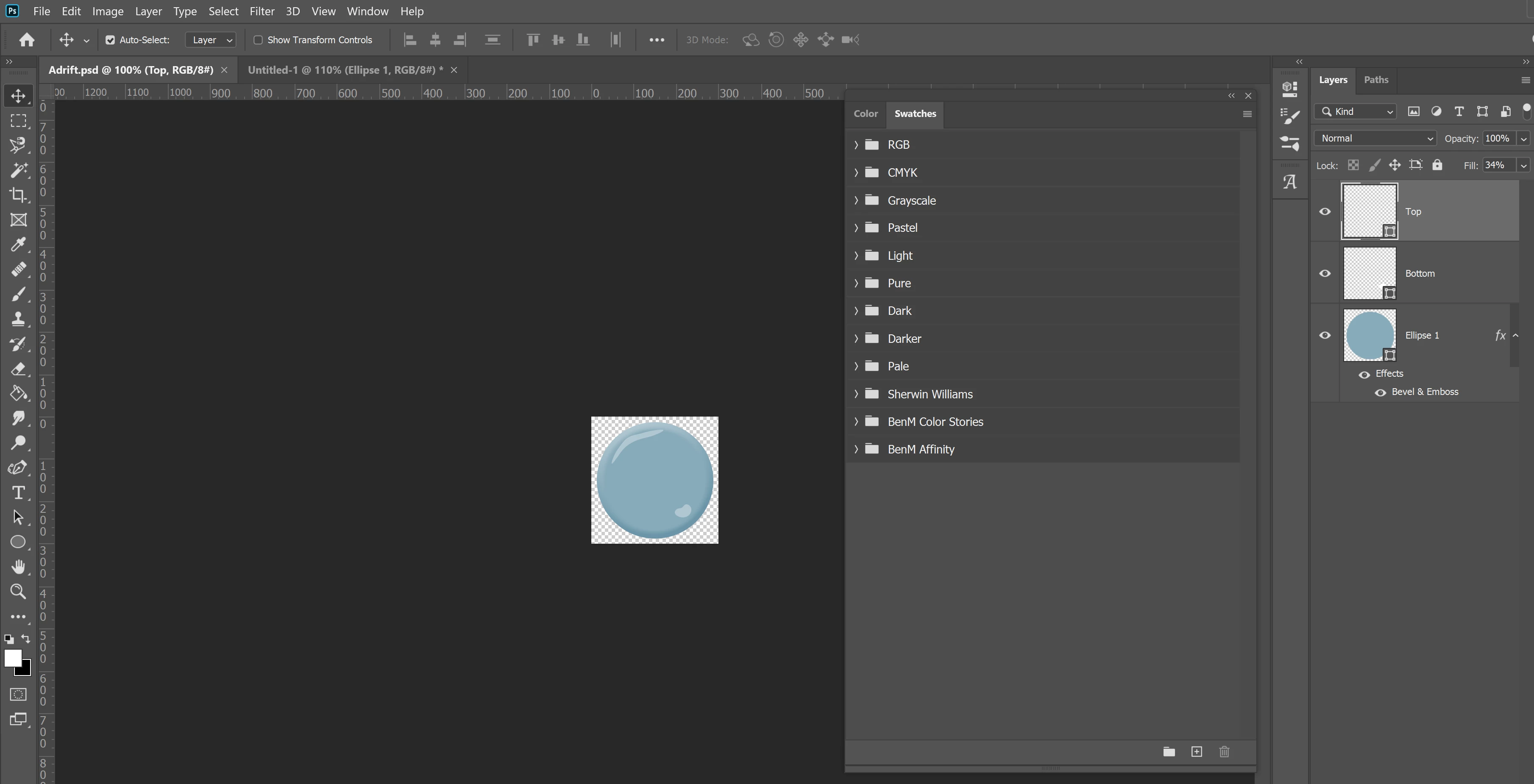1534x784 pixels.
Task: Pick the Horizontal Type tool
Action: (18, 493)
